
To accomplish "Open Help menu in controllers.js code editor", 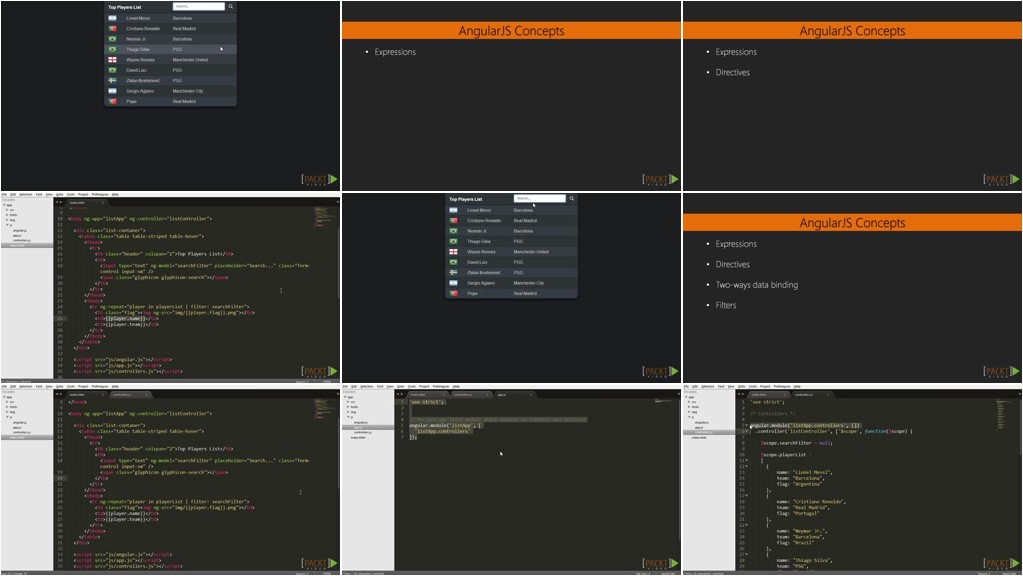I will tap(797, 386).
